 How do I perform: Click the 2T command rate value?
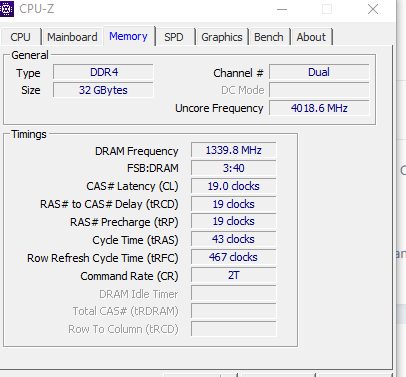click(x=234, y=275)
